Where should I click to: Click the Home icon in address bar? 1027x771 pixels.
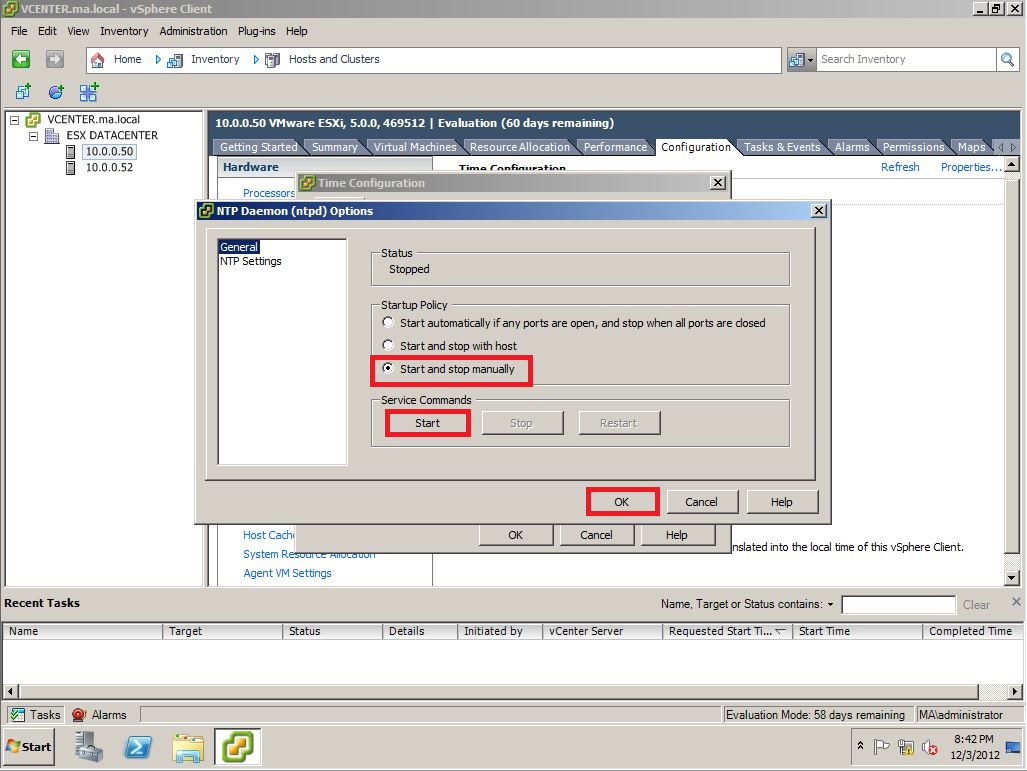pos(98,60)
